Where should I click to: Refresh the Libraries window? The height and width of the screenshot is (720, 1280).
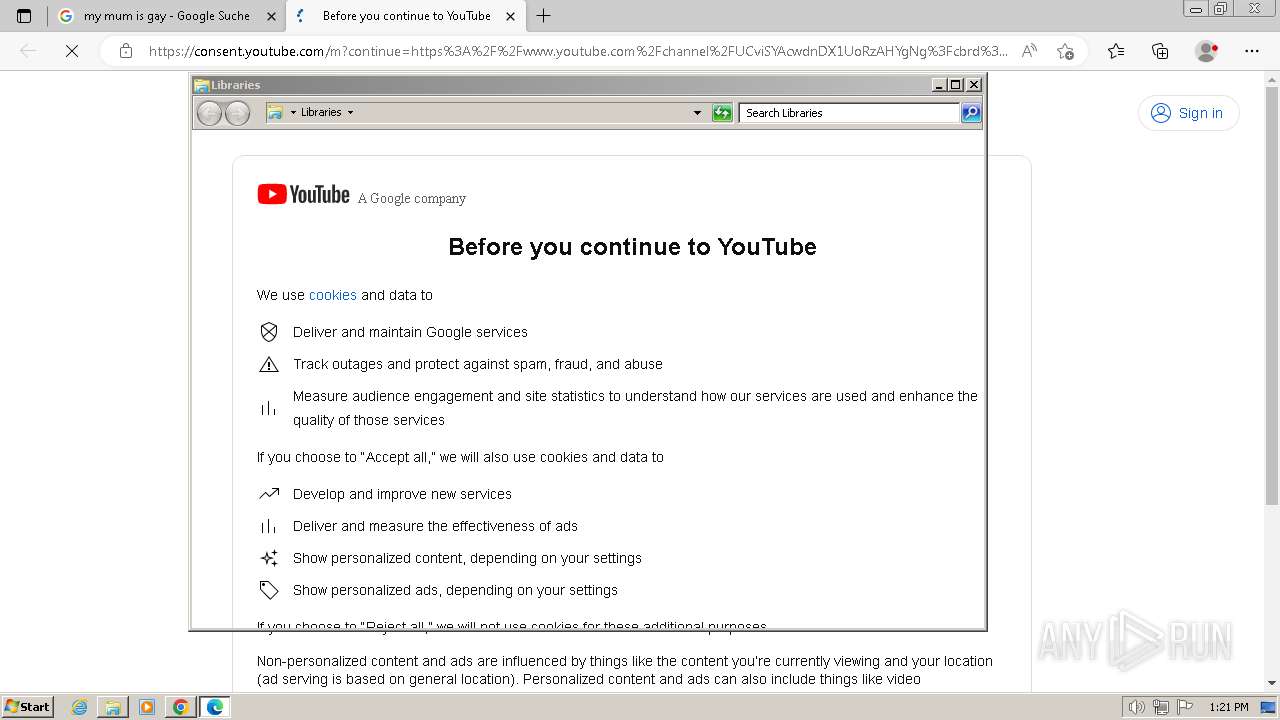(x=722, y=113)
